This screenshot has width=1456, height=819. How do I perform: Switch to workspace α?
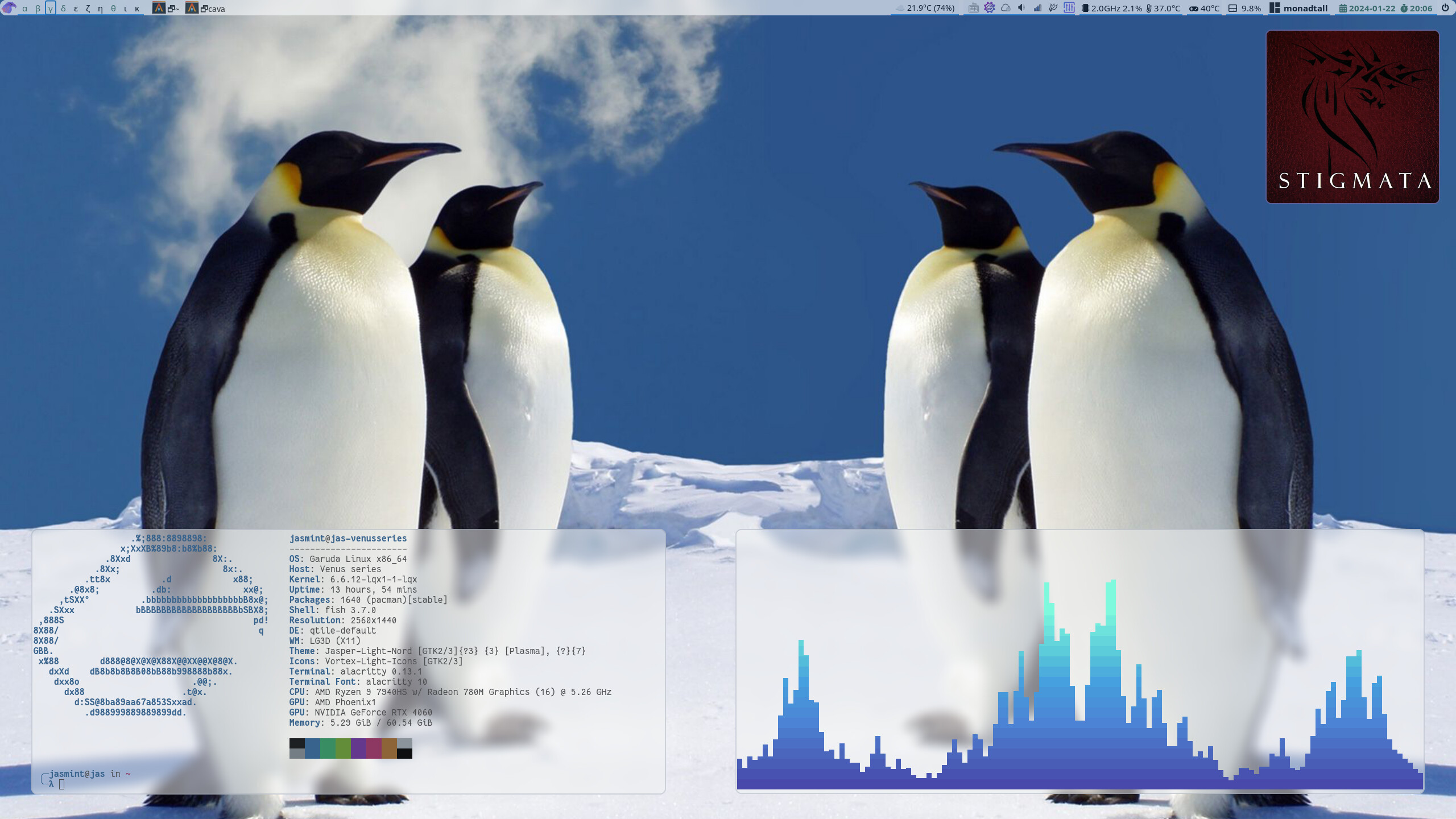click(24, 9)
